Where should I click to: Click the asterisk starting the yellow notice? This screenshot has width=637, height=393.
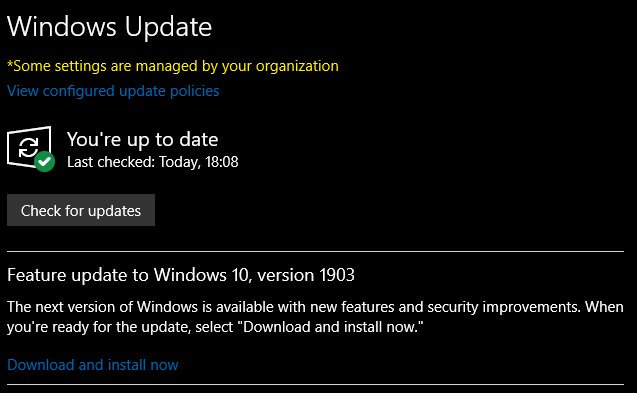pyautogui.click(x=10, y=64)
